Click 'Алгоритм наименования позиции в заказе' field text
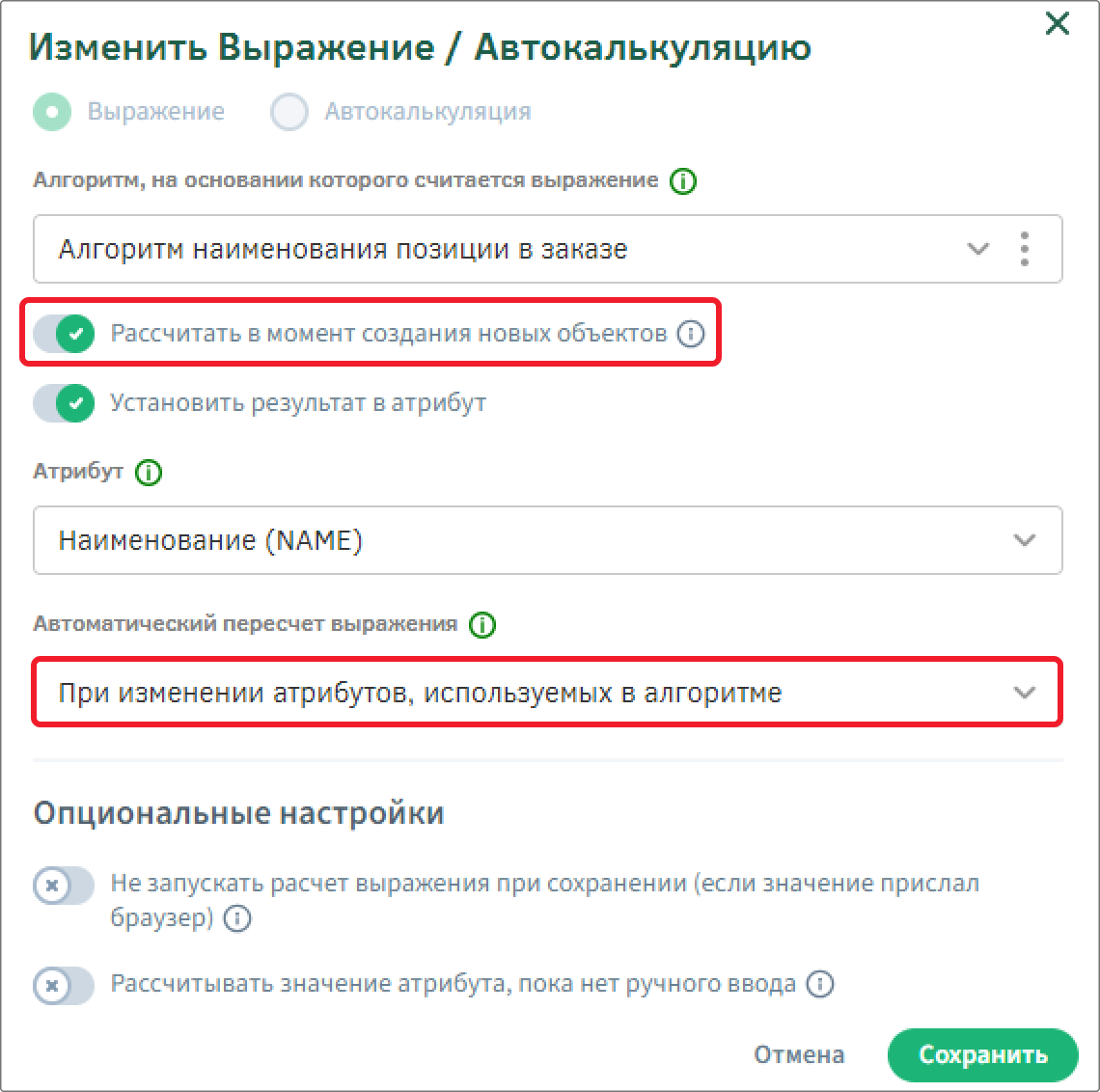1100x1092 pixels. tap(344, 249)
